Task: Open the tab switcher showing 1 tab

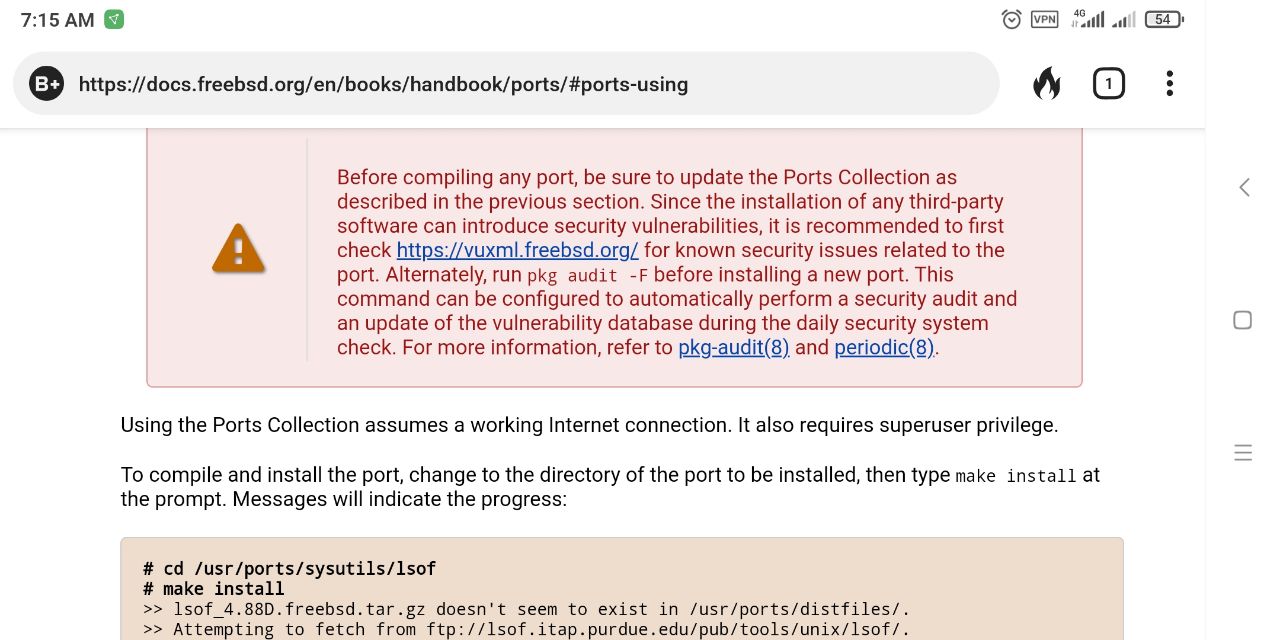Action: (x=1108, y=84)
